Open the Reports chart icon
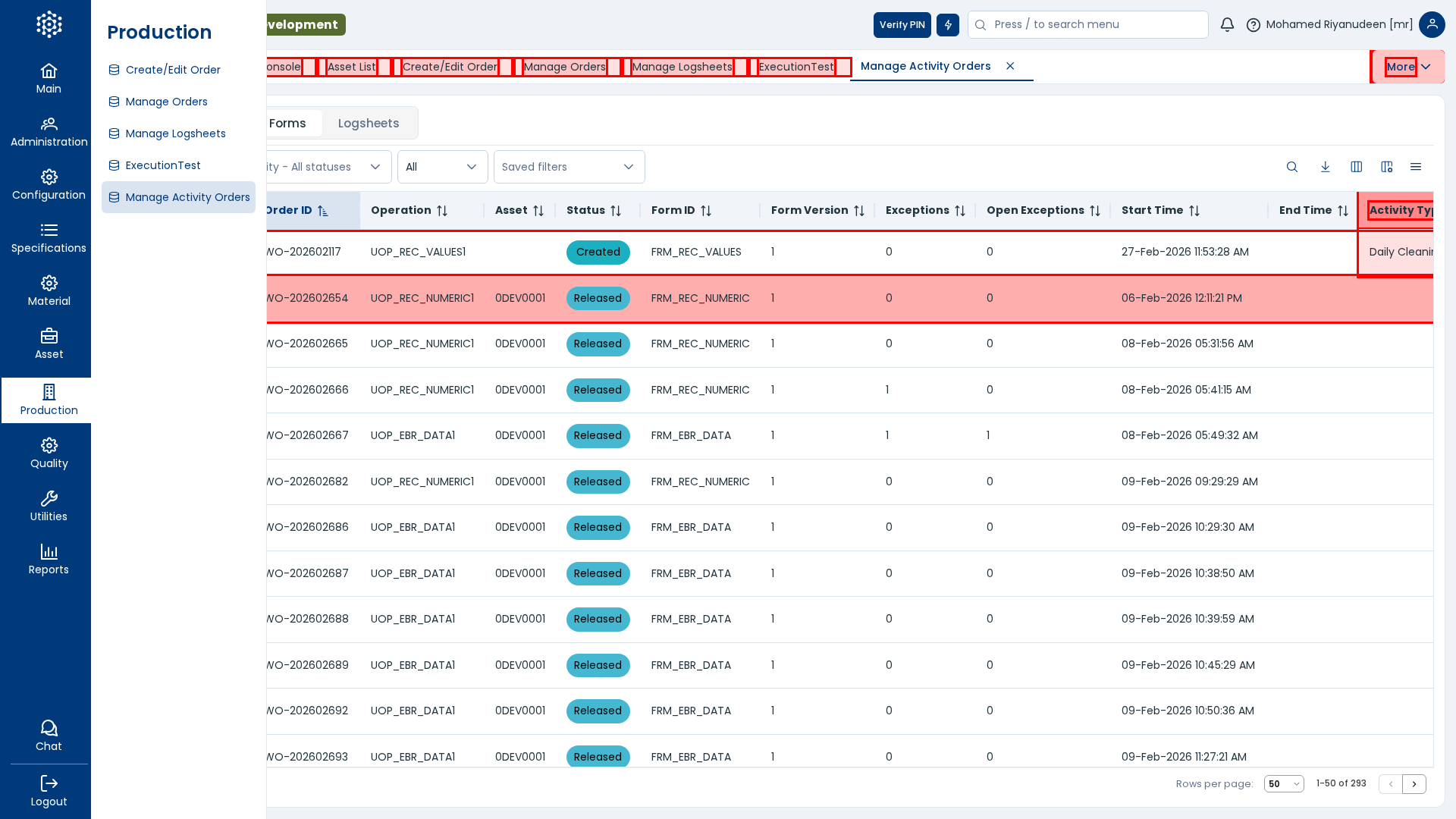The width and height of the screenshot is (1456, 819). tap(49, 559)
